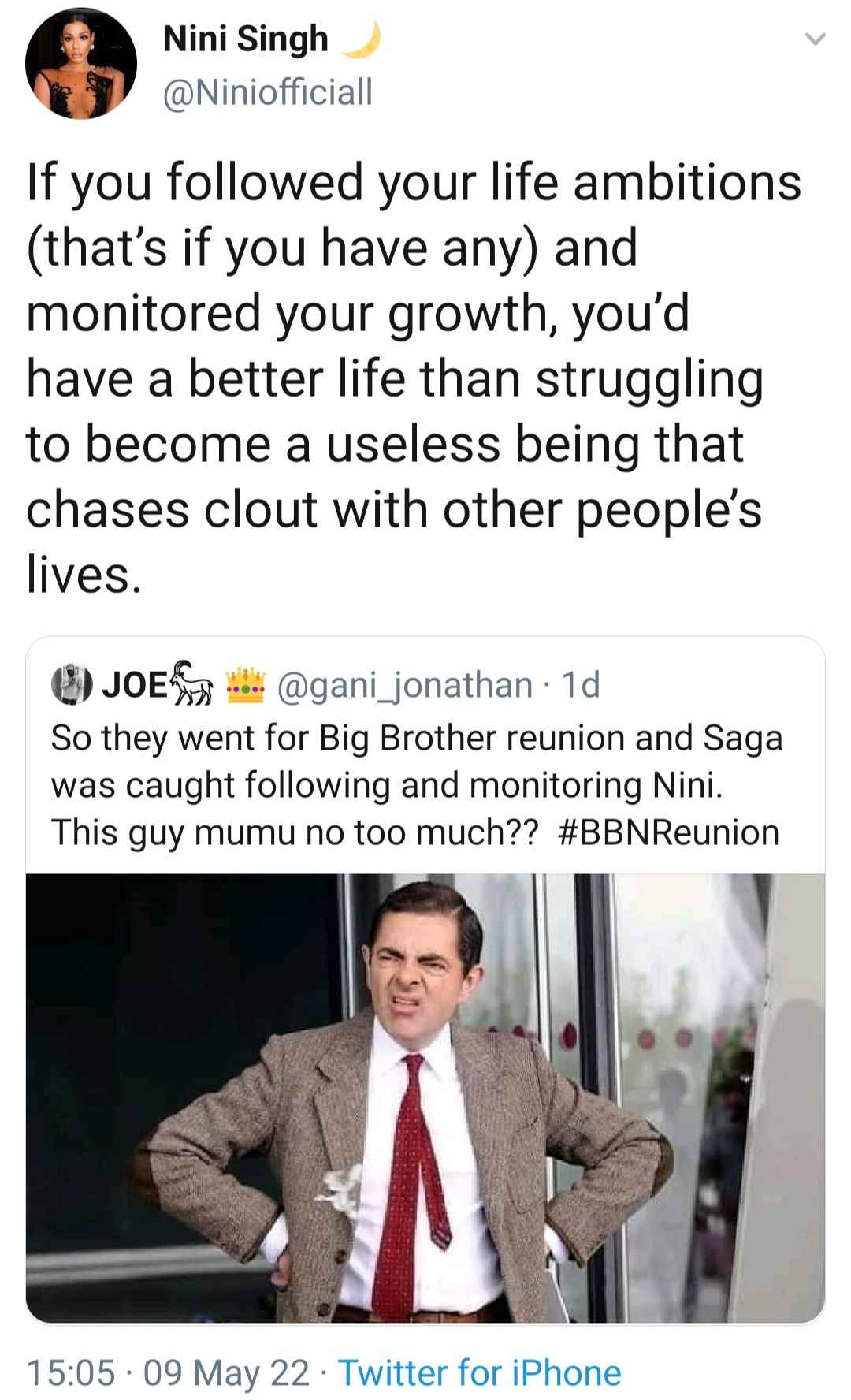The height and width of the screenshot is (1400, 851).
Task: Click the Twitter for iPhone source link
Action: (x=480, y=1372)
